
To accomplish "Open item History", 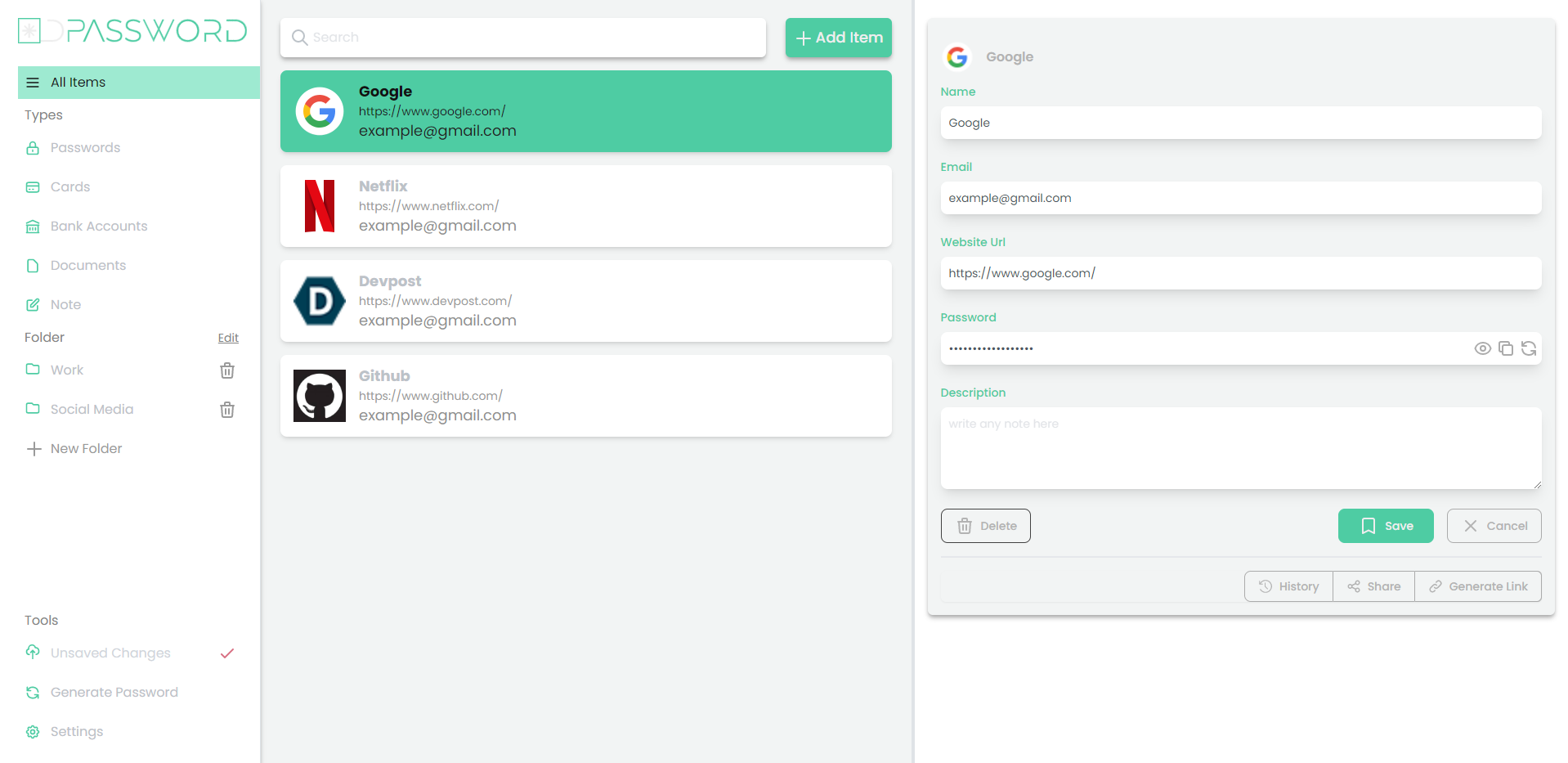I will (x=1288, y=586).
